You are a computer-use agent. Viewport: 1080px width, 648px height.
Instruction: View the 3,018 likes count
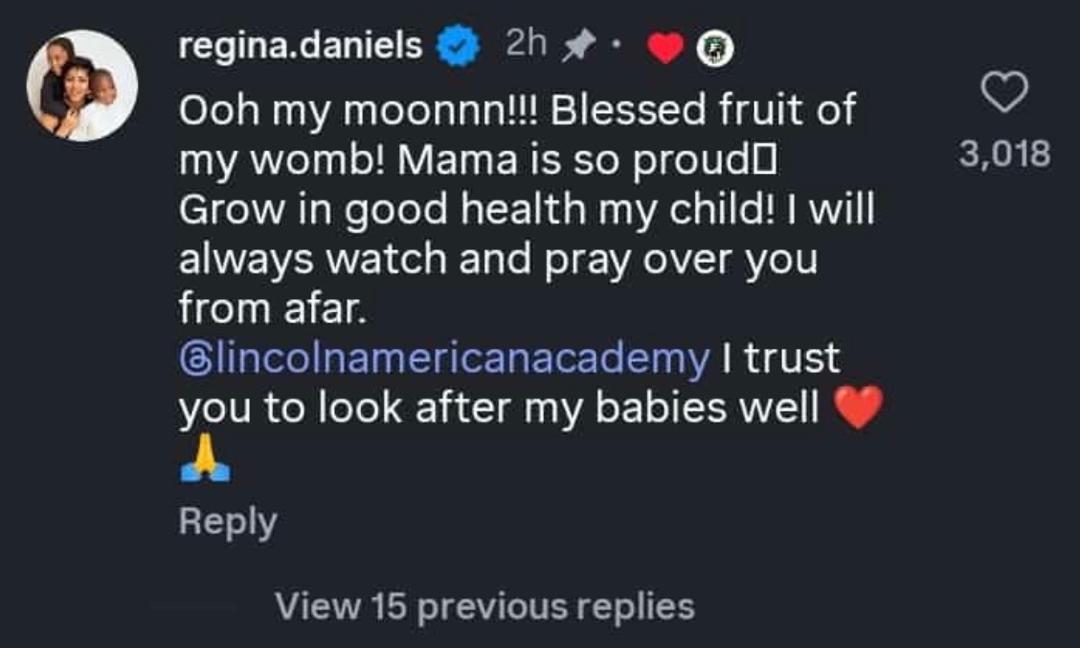click(x=1004, y=154)
